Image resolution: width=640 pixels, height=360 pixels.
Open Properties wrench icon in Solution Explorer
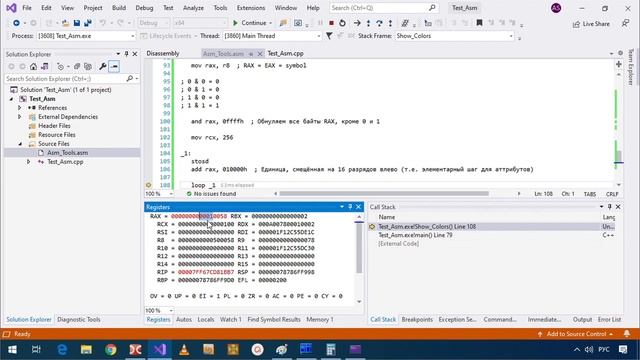102,67
